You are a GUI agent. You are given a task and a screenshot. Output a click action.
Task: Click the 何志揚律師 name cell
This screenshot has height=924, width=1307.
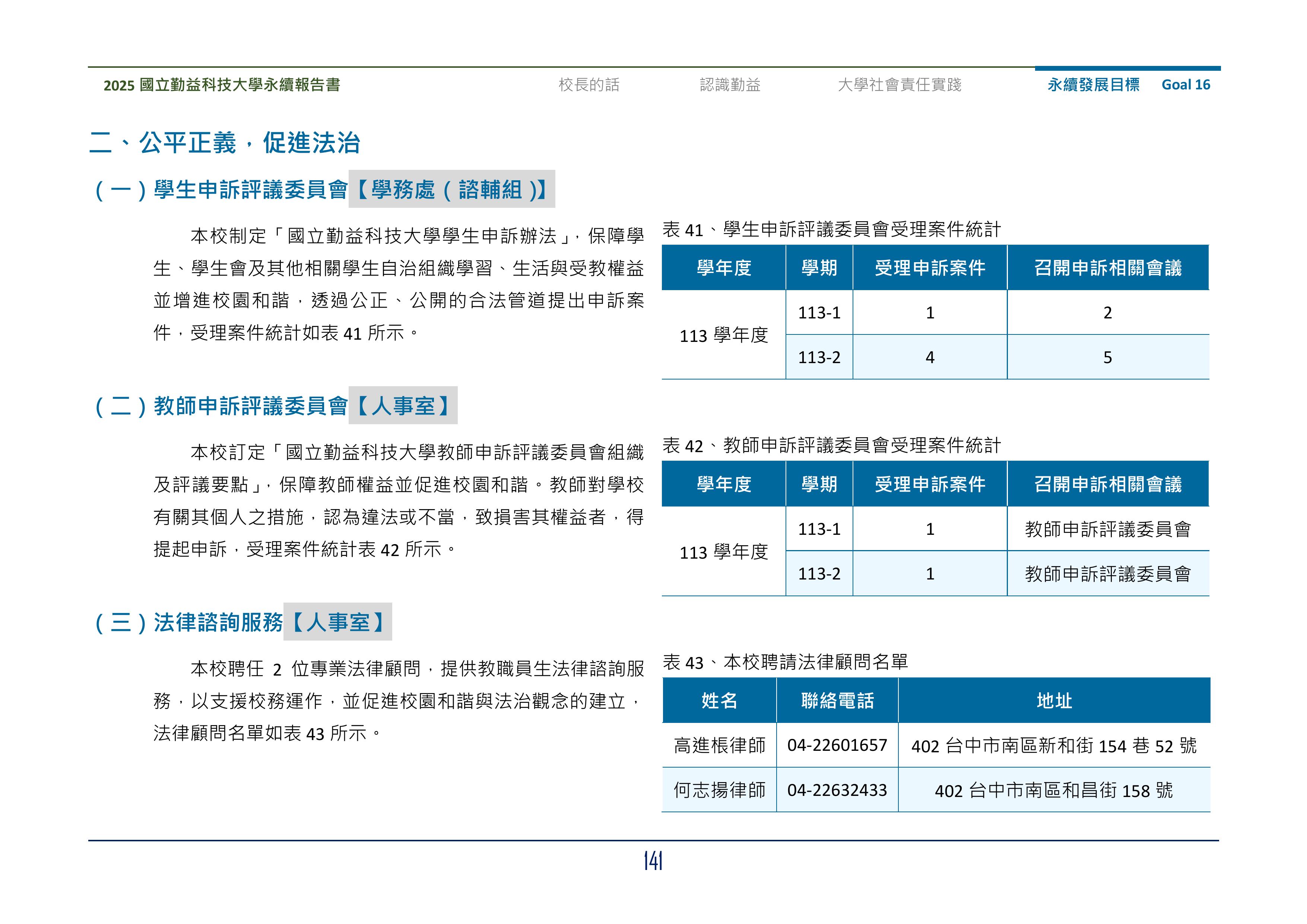(x=719, y=790)
